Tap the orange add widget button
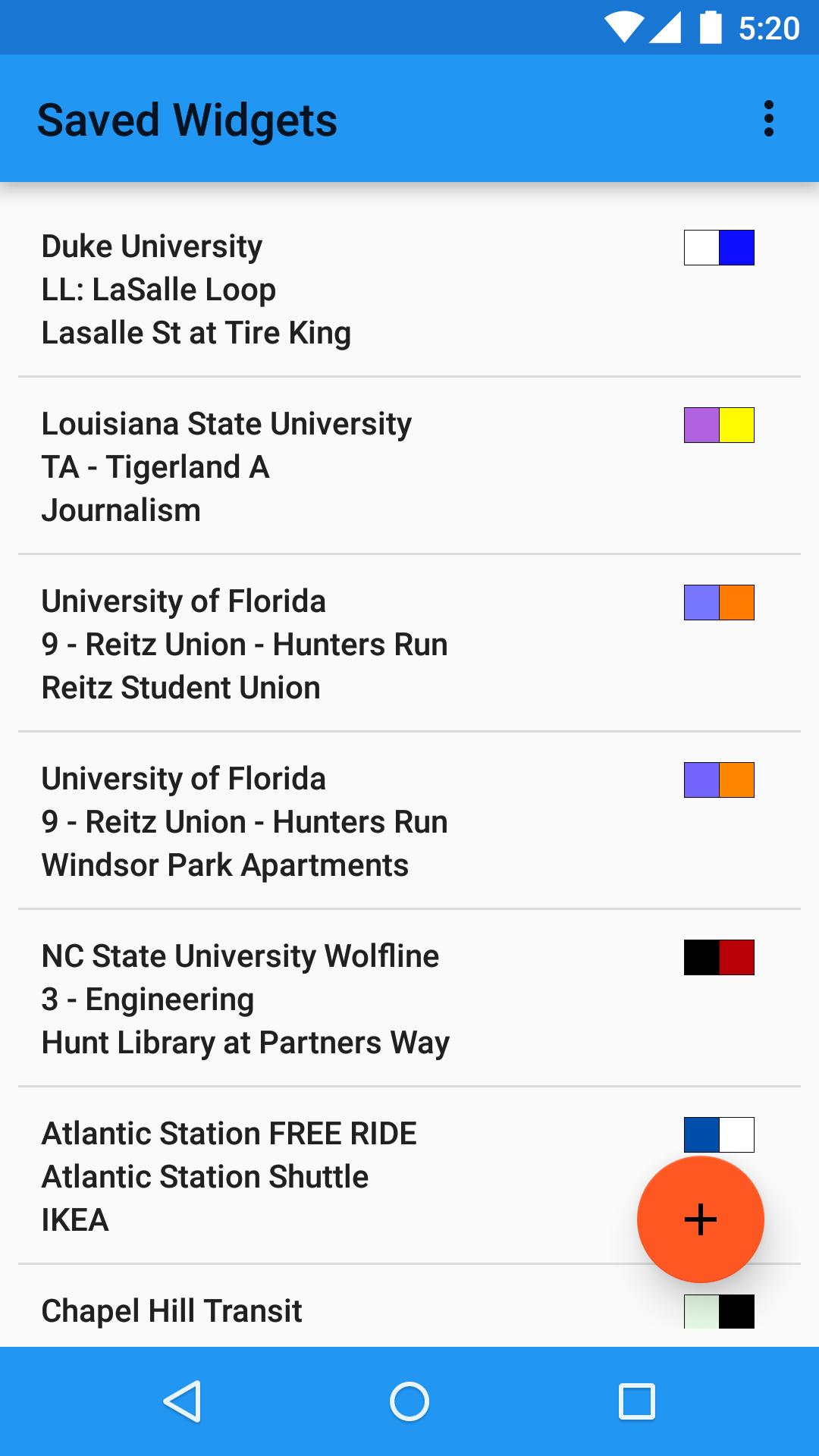The image size is (819, 1456). point(700,1219)
